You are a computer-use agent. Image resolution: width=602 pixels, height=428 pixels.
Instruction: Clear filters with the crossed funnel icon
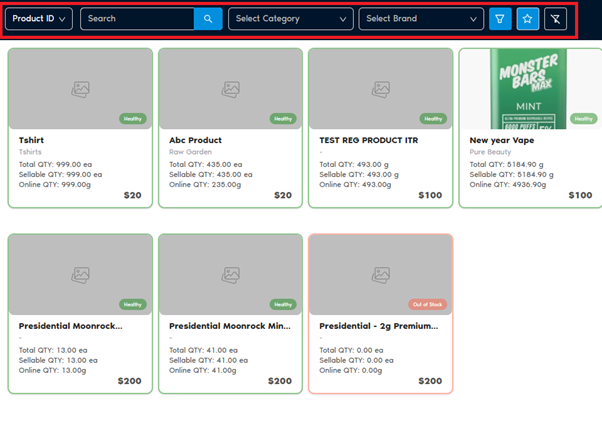click(555, 19)
